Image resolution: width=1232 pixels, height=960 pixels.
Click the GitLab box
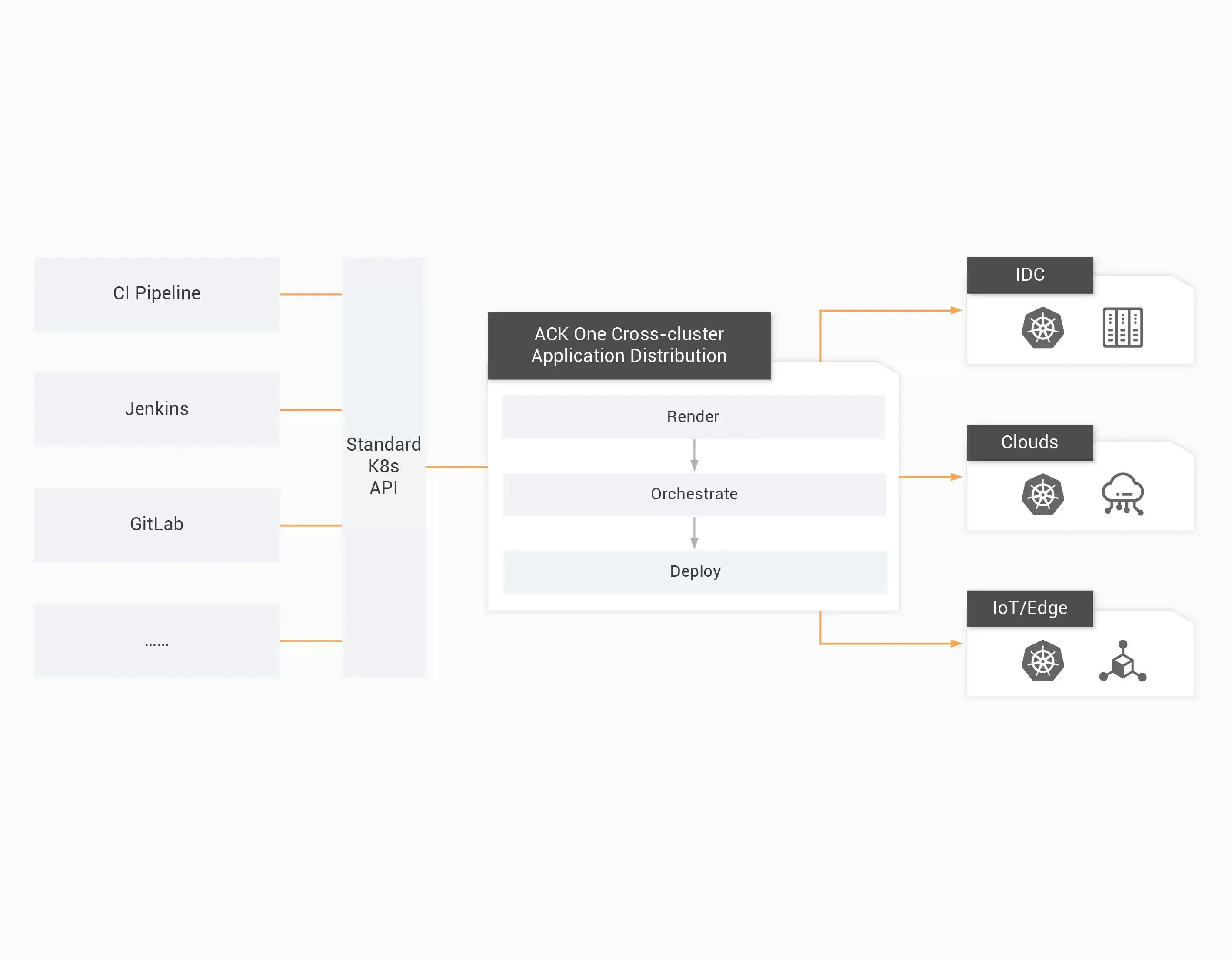click(x=157, y=525)
